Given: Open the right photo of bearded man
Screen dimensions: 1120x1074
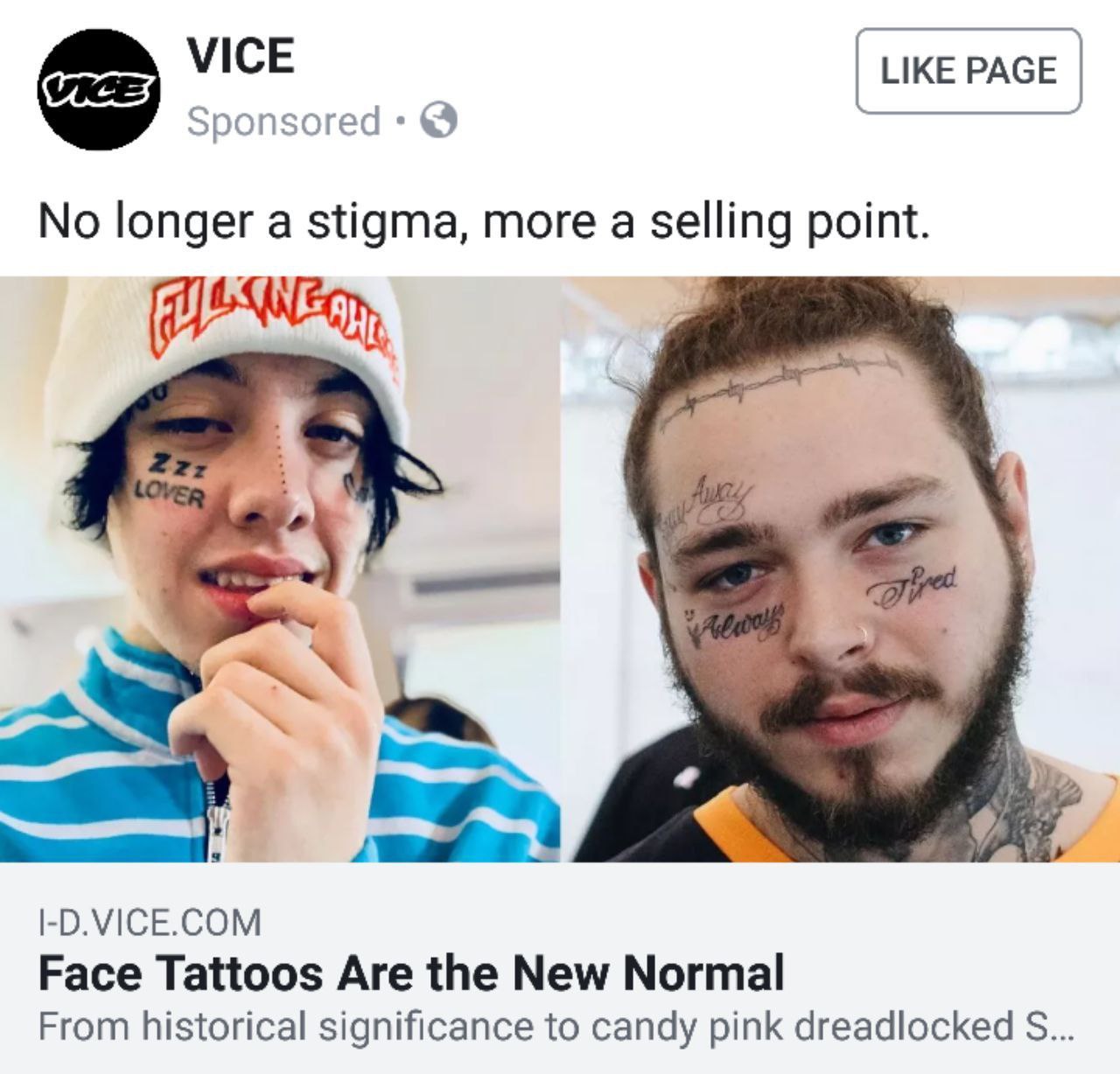Looking at the screenshot, I should pos(840,569).
